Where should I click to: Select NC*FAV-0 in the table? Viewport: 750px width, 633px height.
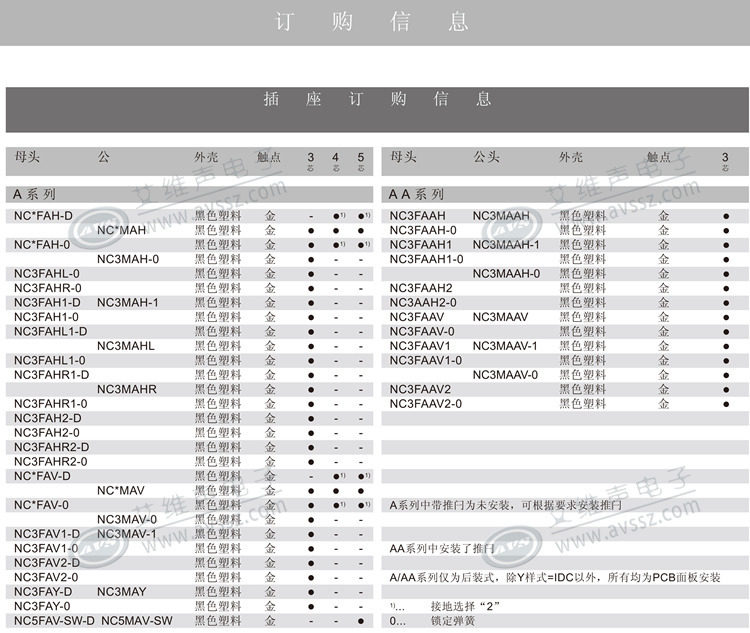pyautogui.click(x=41, y=505)
